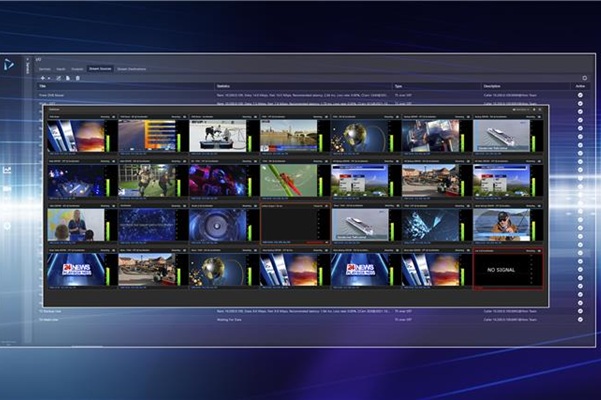601x400 pixels.
Task: Toggle Active check for the row above Waiting For Data
Action: (580, 311)
